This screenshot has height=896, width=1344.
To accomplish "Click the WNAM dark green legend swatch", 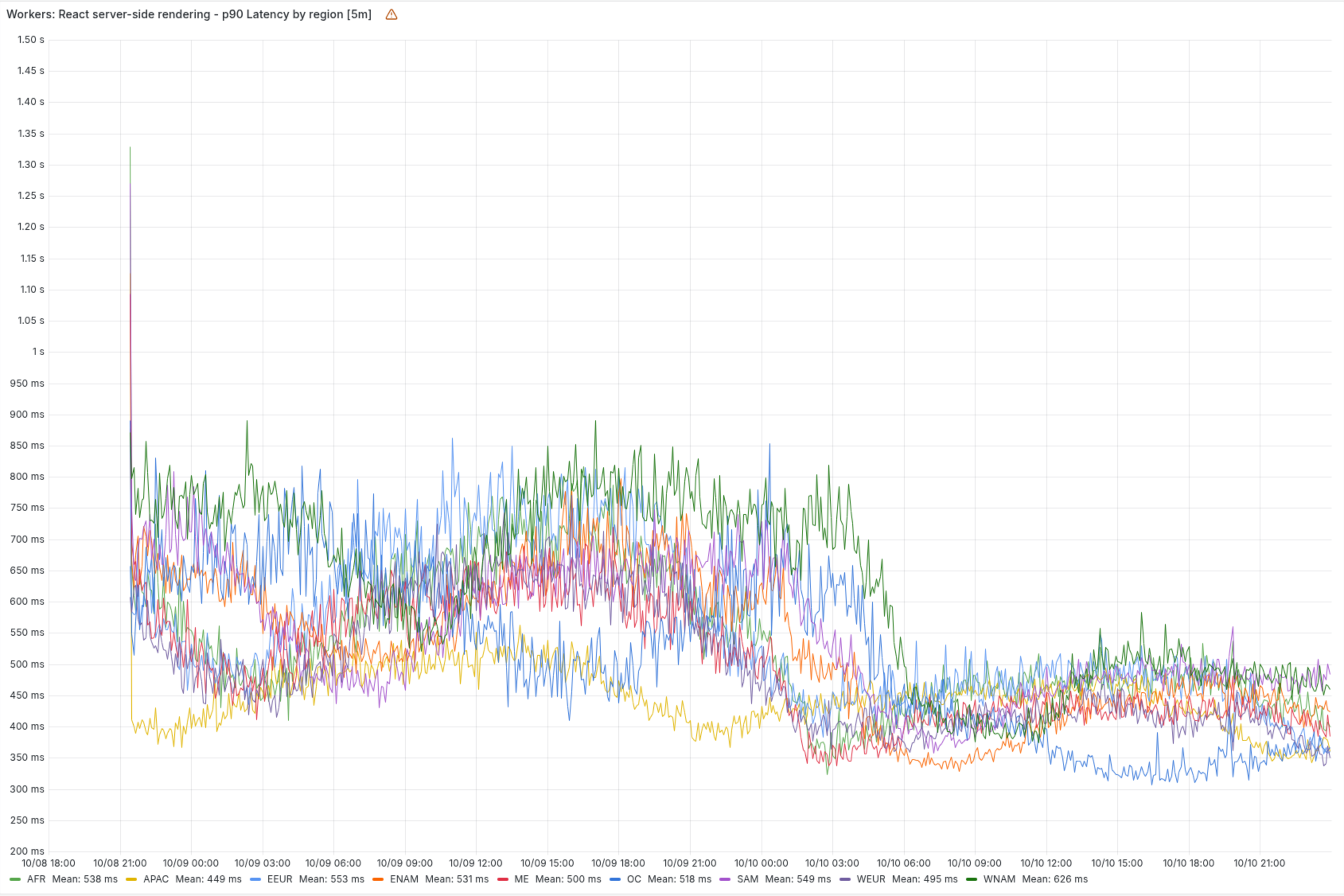I will pyautogui.click(x=971, y=879).
